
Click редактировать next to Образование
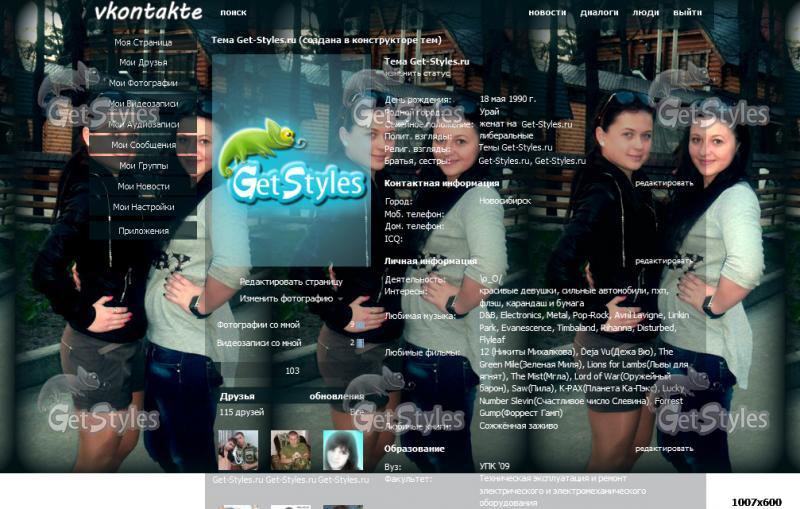click(x=663, y=449)
